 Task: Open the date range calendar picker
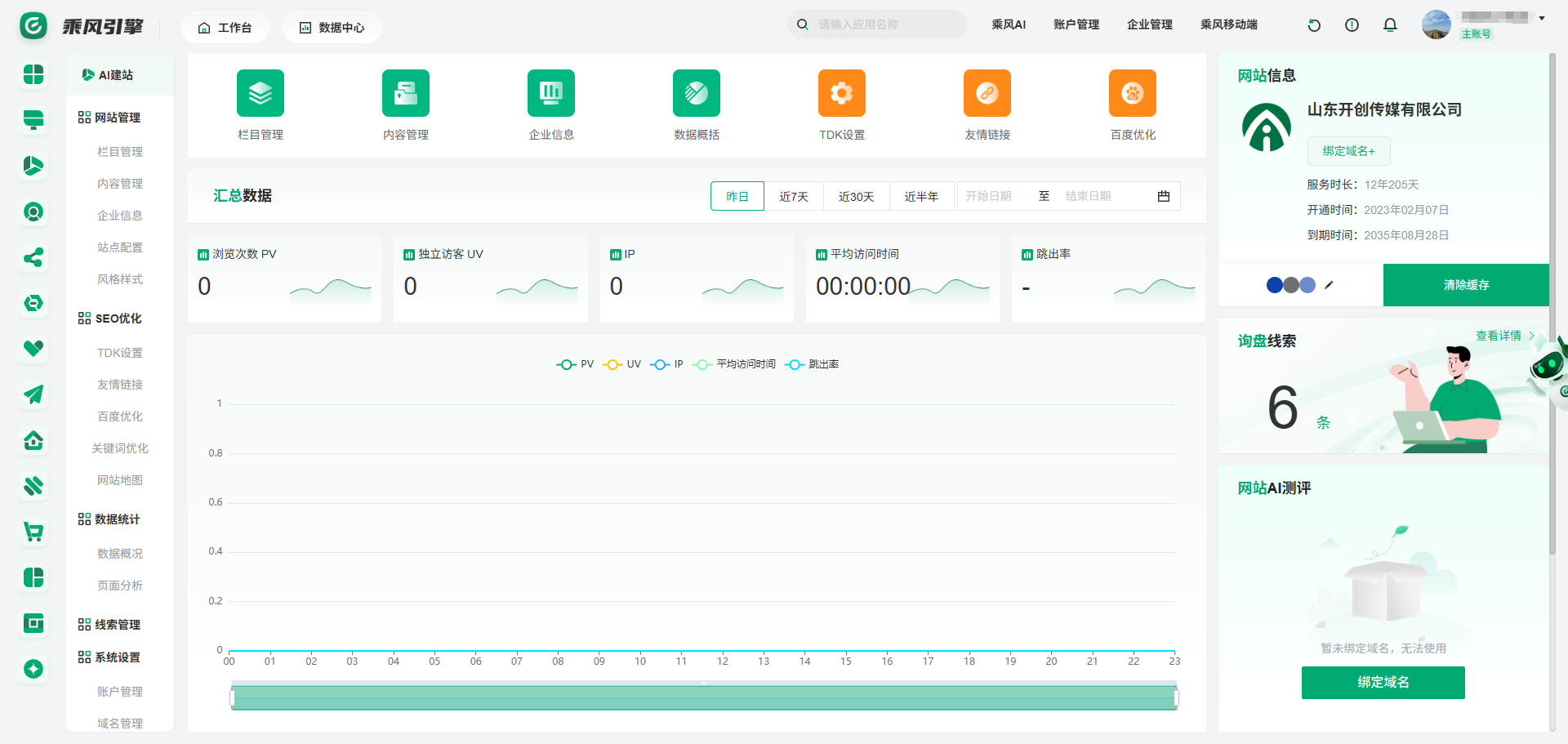point(1163,196)
